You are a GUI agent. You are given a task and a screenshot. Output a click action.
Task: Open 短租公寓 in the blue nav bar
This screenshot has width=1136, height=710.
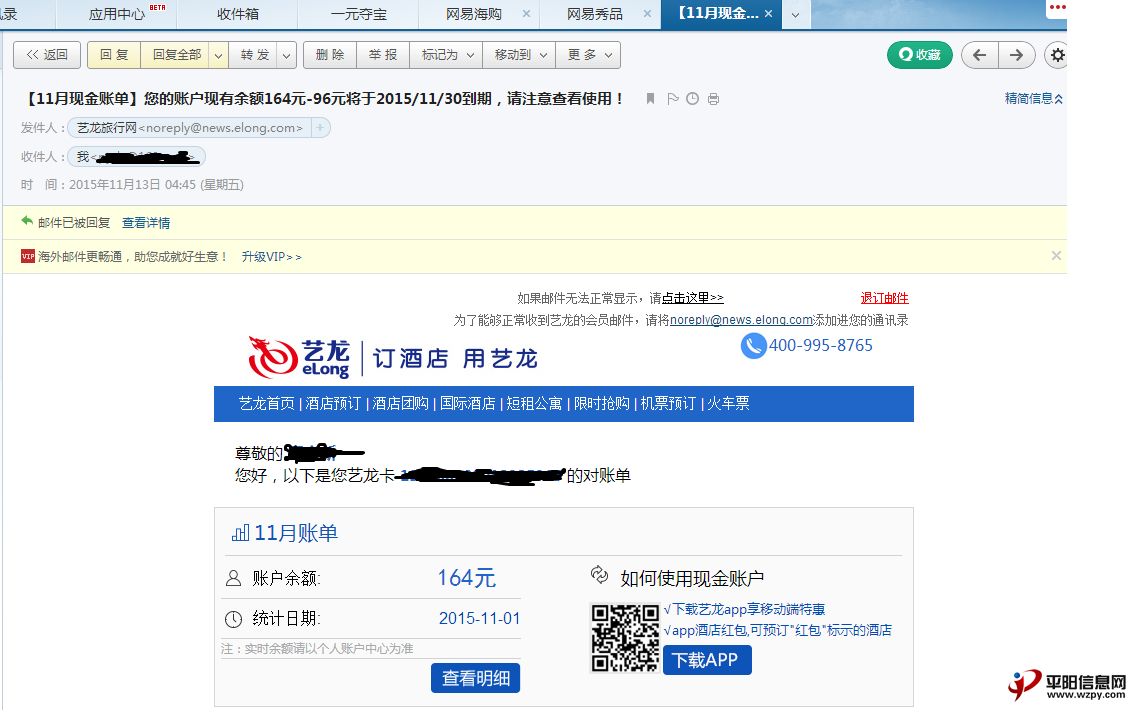pos(534,404)
